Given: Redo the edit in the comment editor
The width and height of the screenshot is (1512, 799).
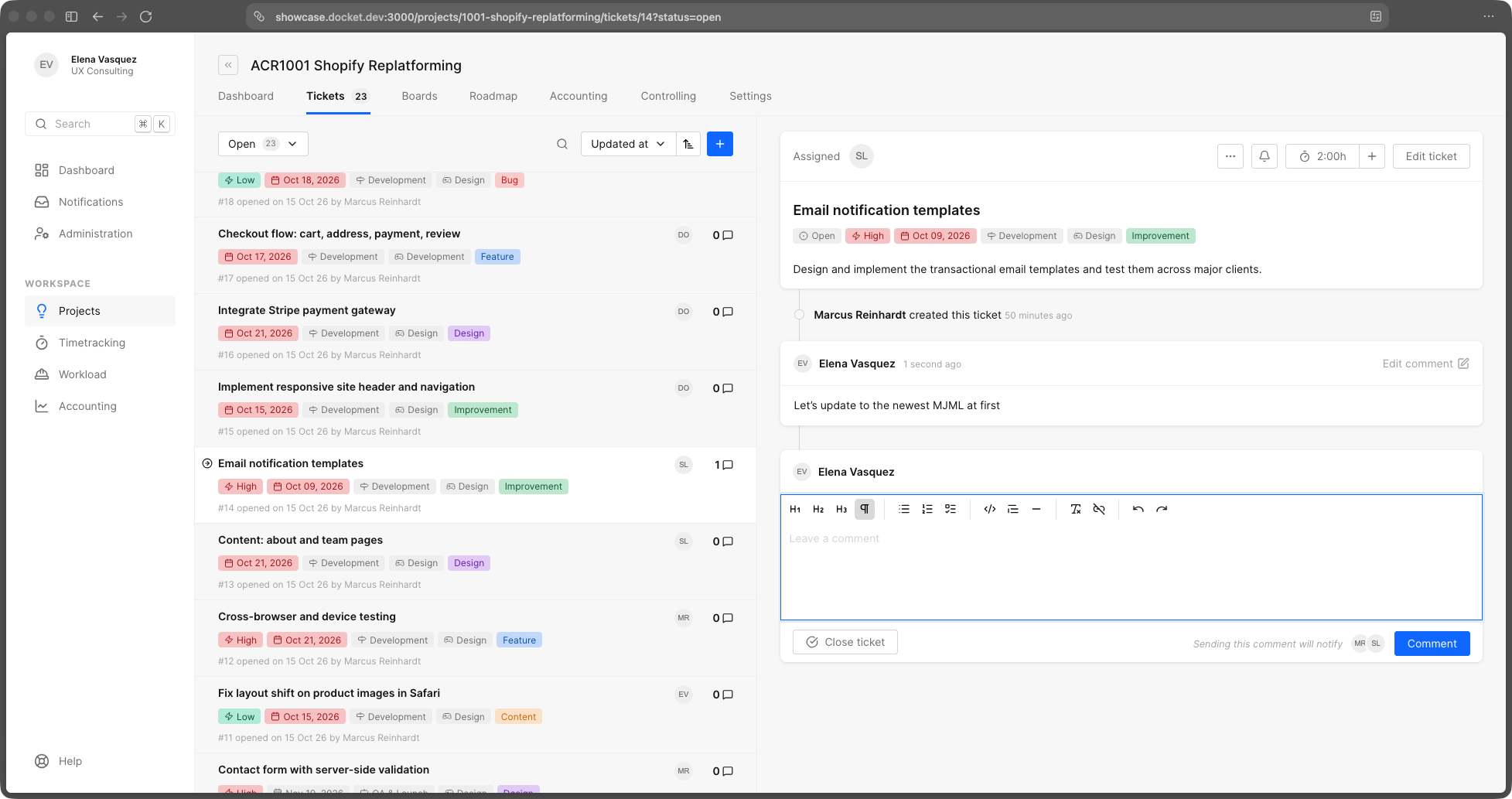Looking at the screenshot, I should [1162, 509].
